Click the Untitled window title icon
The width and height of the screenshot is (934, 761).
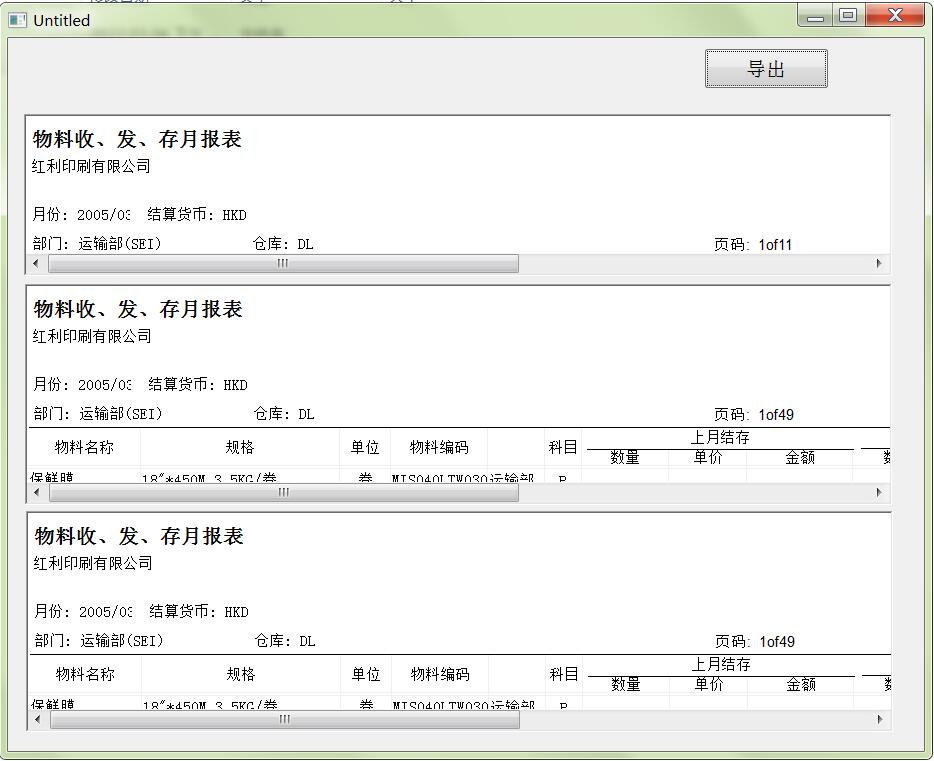click(x=17, y=20)
